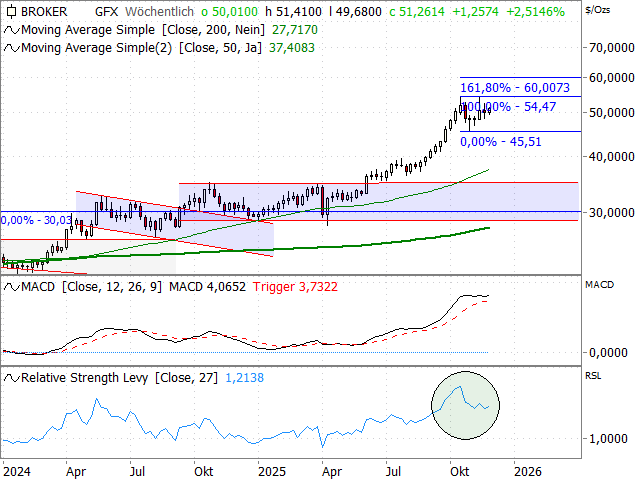
Task: Select the 0,00% - 45,51 Fibonacci label
Action: click(501, 142)
